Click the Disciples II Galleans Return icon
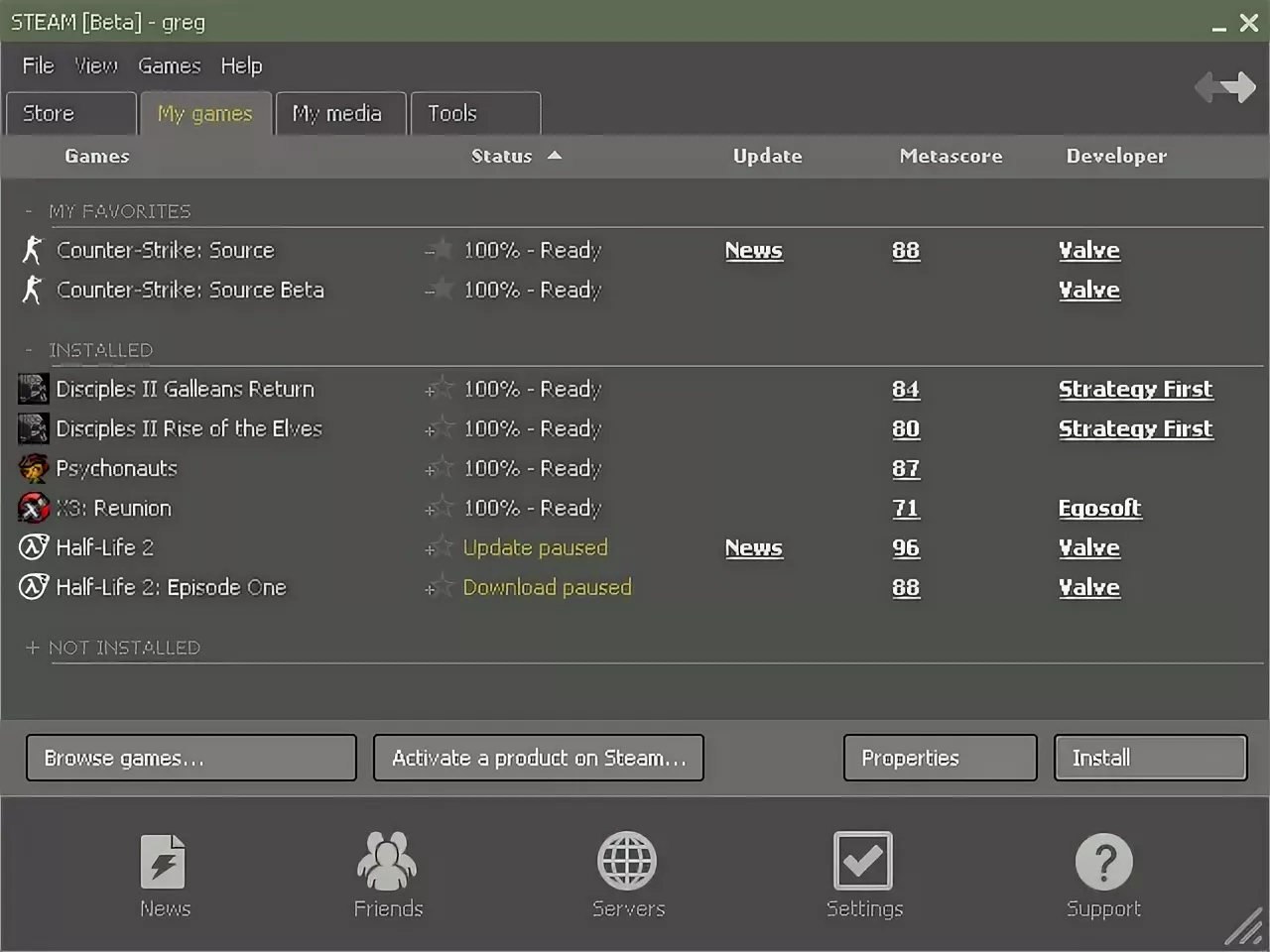Screen dimensions: 1270x952 pyautogui.click(x=33, y=389)
